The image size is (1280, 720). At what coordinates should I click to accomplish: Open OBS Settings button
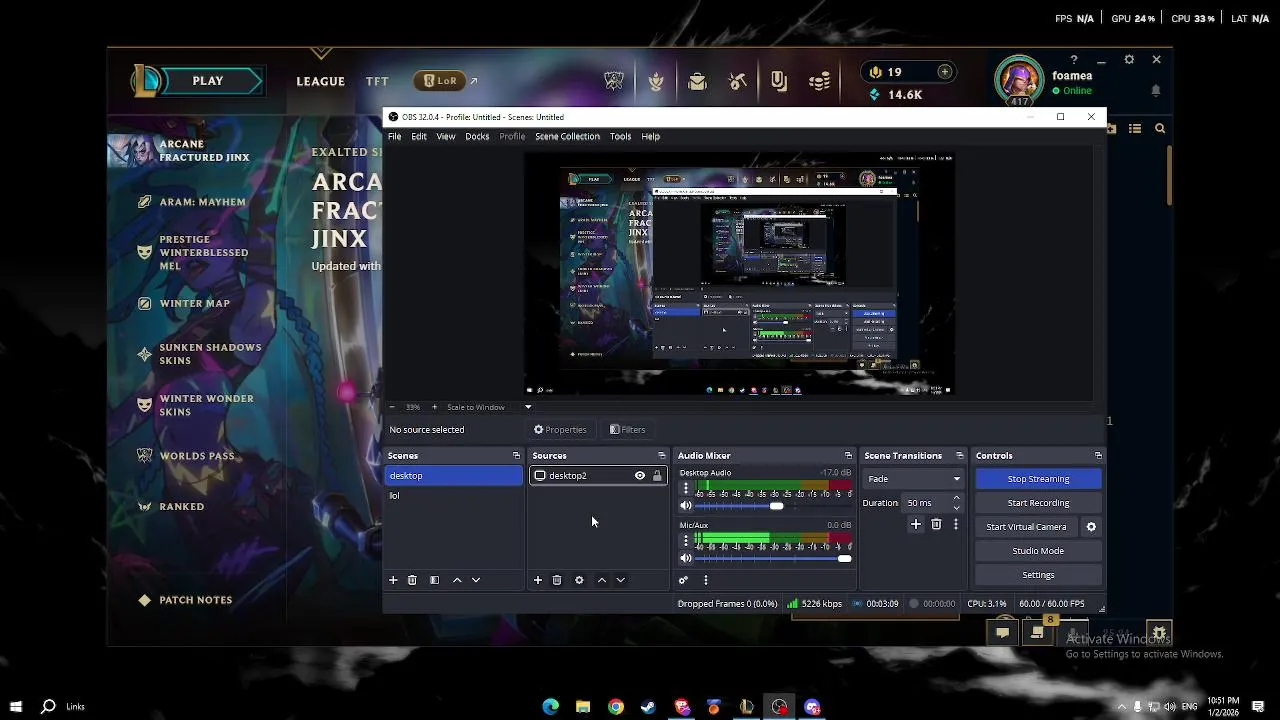point(1038,575)
